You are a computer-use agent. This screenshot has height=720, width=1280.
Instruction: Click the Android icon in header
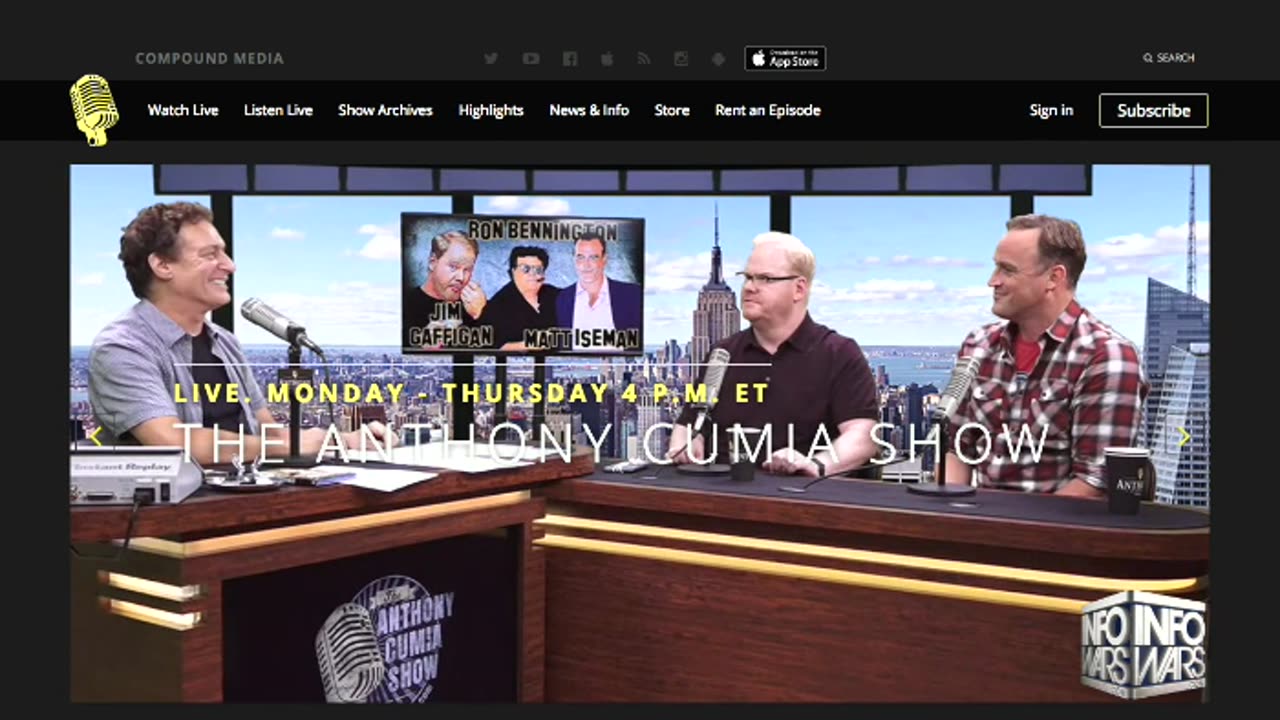(718, 59)
